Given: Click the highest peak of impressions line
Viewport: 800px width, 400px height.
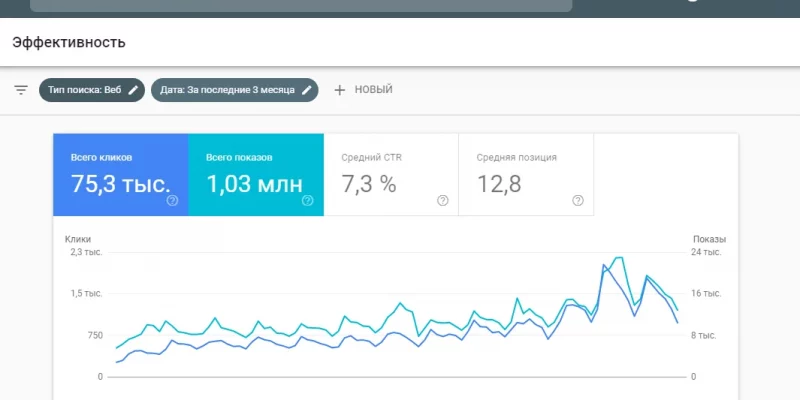Looking at the screenshot, I should [619, 258].
